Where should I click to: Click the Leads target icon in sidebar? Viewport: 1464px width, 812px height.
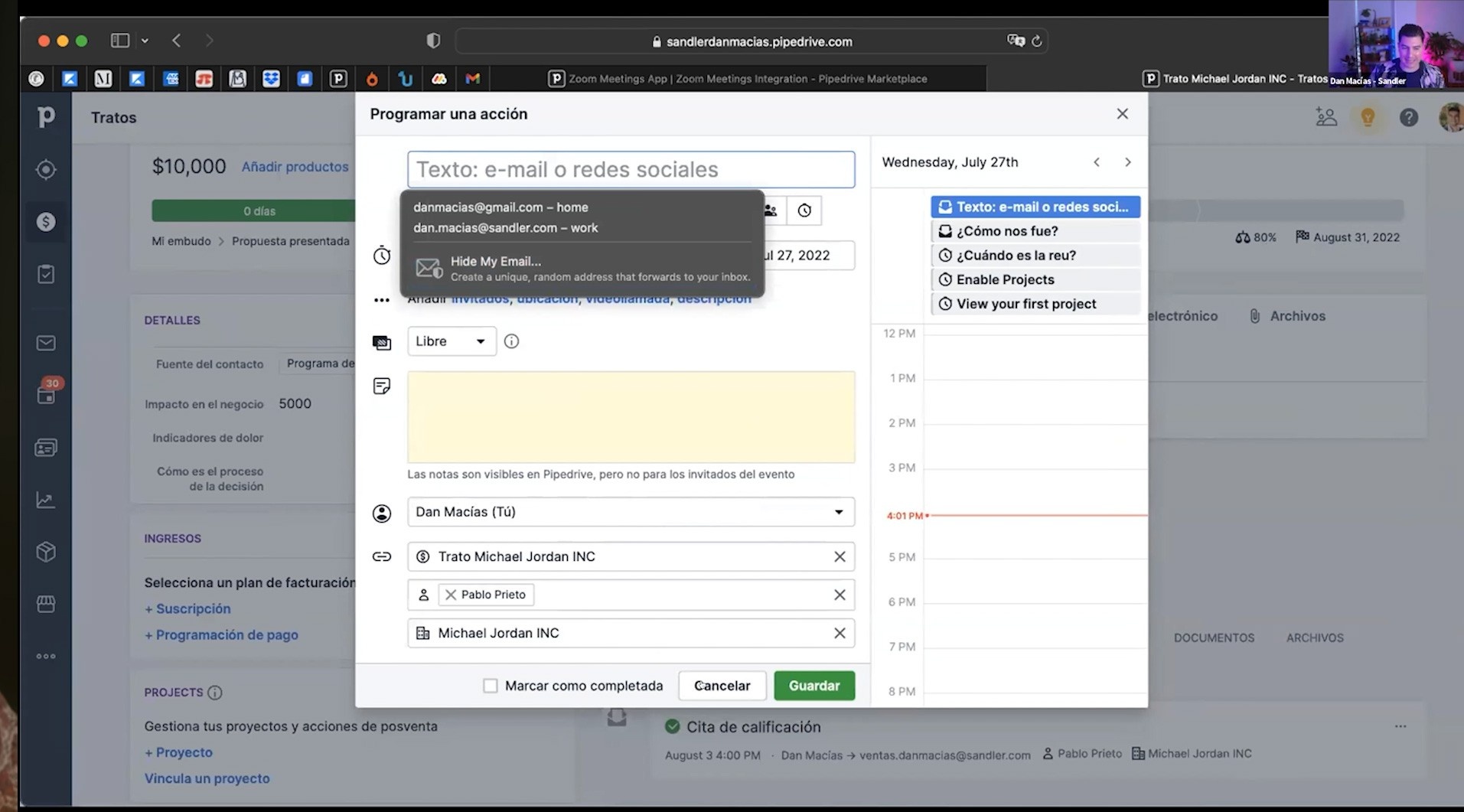46,170
